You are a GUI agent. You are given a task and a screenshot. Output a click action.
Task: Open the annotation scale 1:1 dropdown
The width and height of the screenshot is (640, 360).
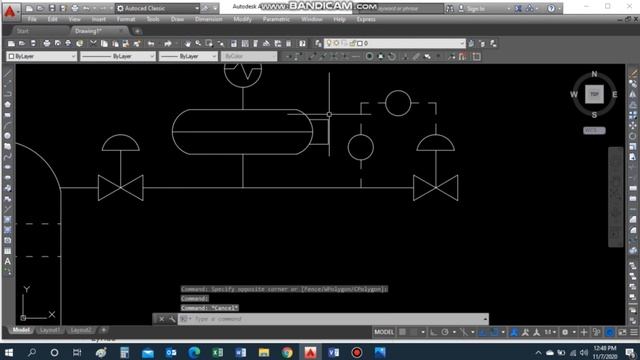click(550, 332)
